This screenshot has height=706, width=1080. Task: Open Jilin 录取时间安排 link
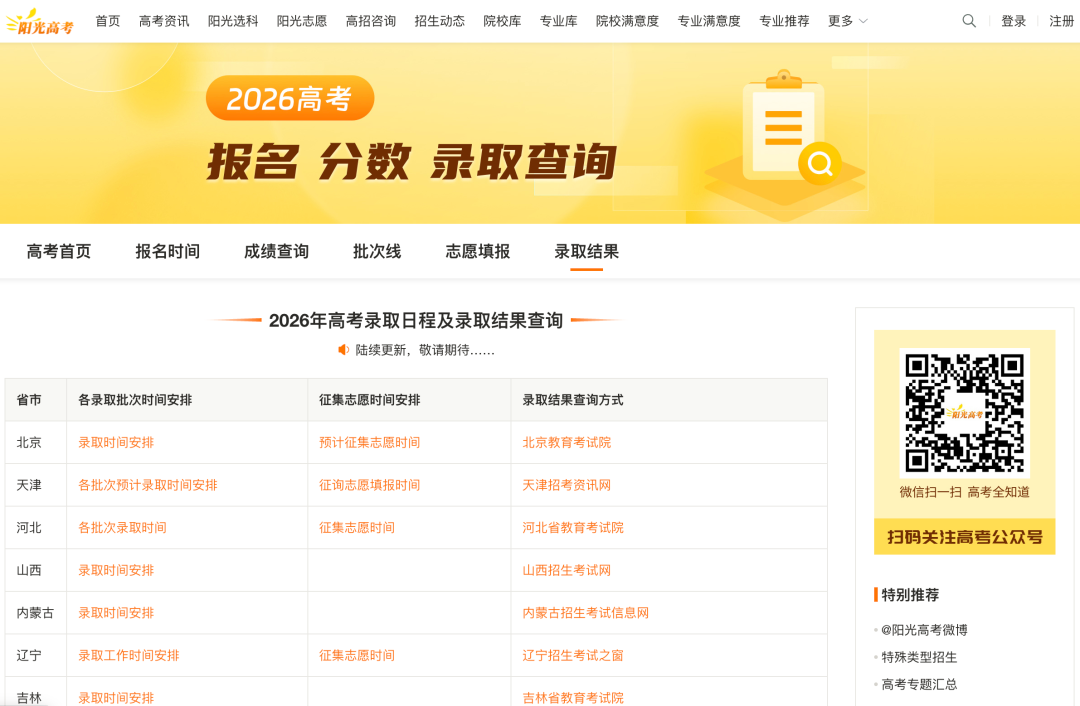click(x=116, y=698)
